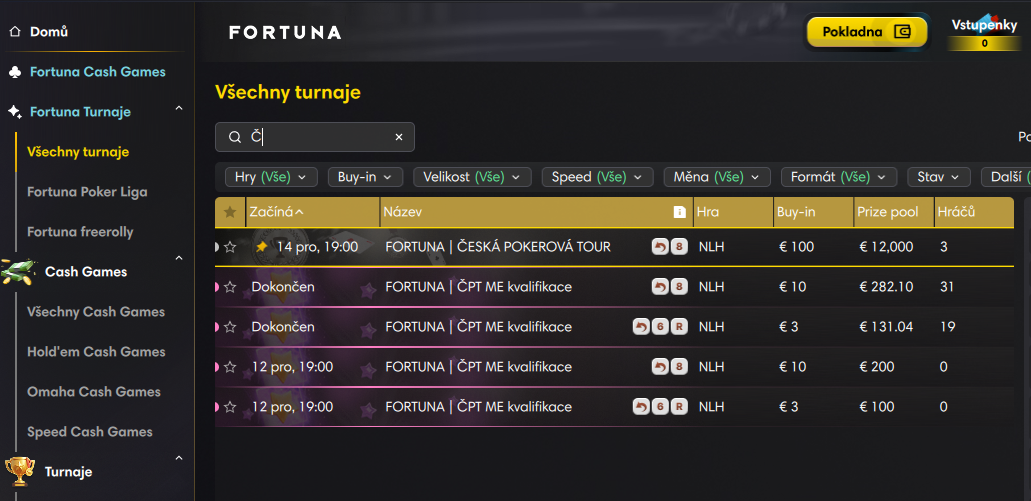Click the money plane Cash Games icon

point(18,272)
